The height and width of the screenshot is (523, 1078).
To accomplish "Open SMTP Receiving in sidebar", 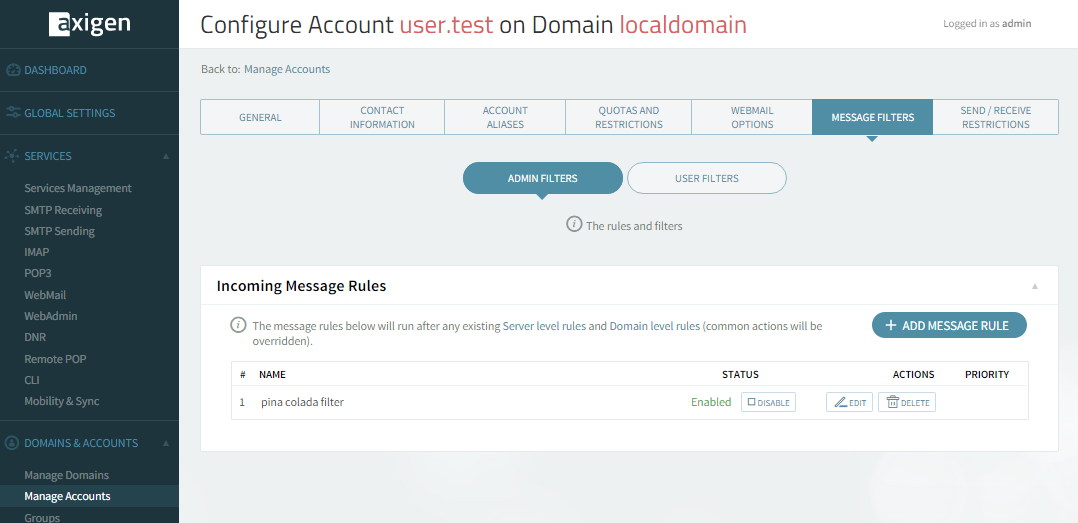I will (63, 210).
